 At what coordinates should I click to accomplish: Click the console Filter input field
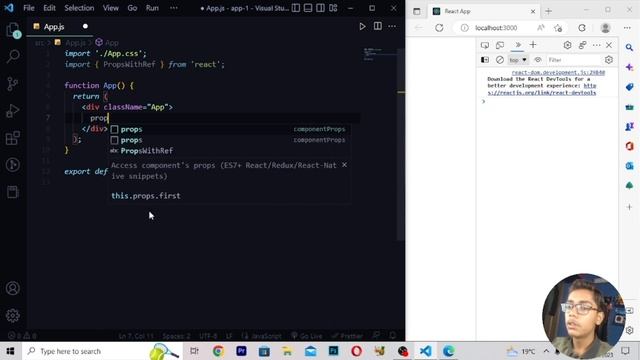(x=573, y=60)
